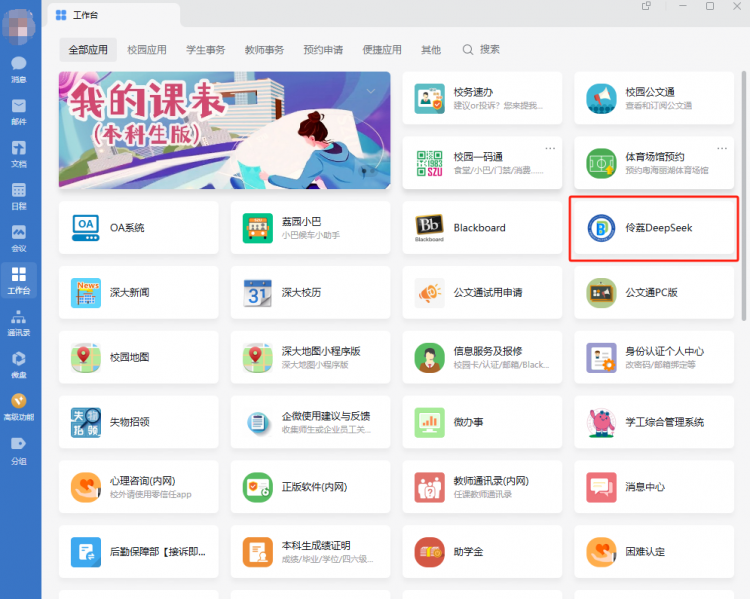Open 公文通试用申请 app

pyautogui.click(x=482, y=292)
